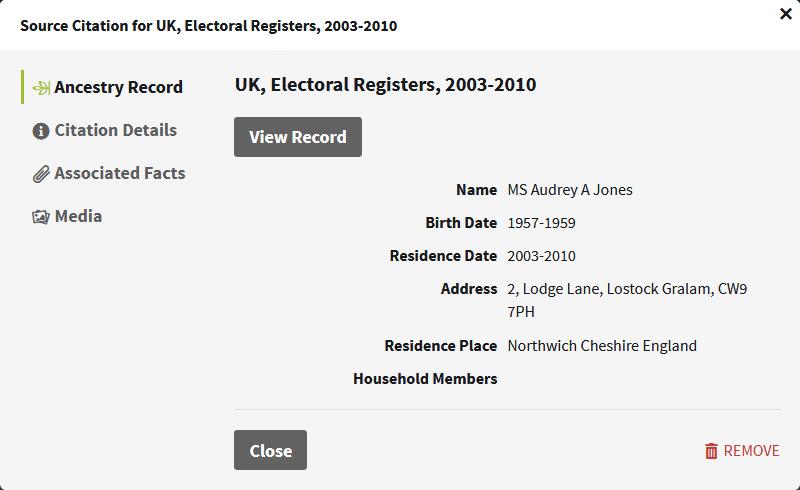Close the dialog with the X icon
This screenshot has width=800, height=490.
tap(785, 14)
